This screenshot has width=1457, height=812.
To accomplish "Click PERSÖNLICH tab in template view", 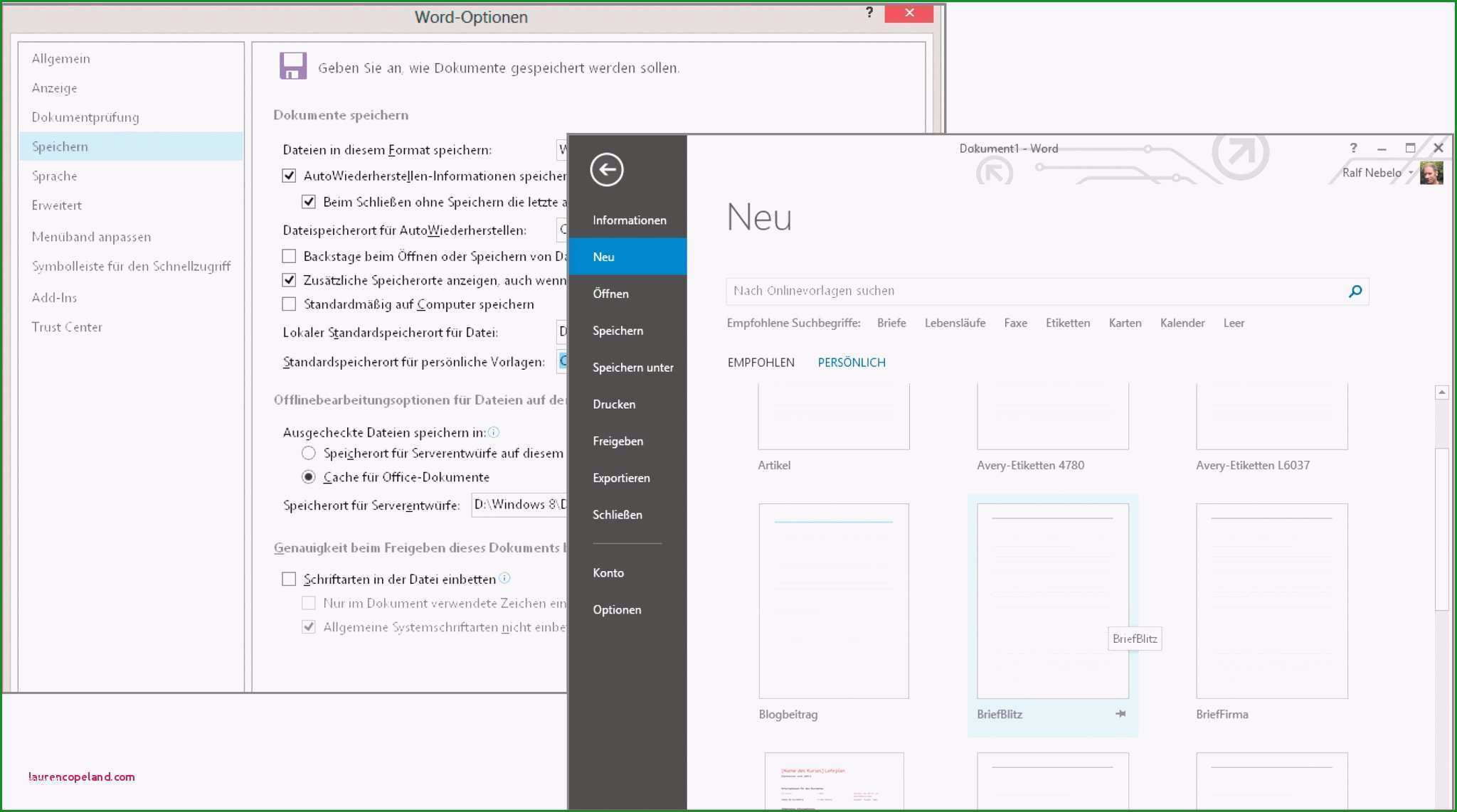I will (851, 362).
